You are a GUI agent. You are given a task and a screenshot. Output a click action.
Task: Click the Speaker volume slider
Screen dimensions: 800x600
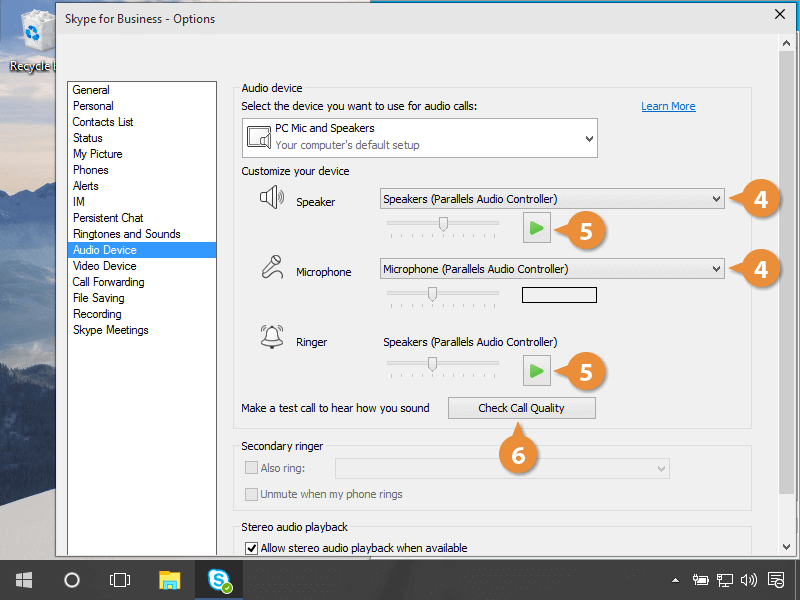(x=443, y=224)
